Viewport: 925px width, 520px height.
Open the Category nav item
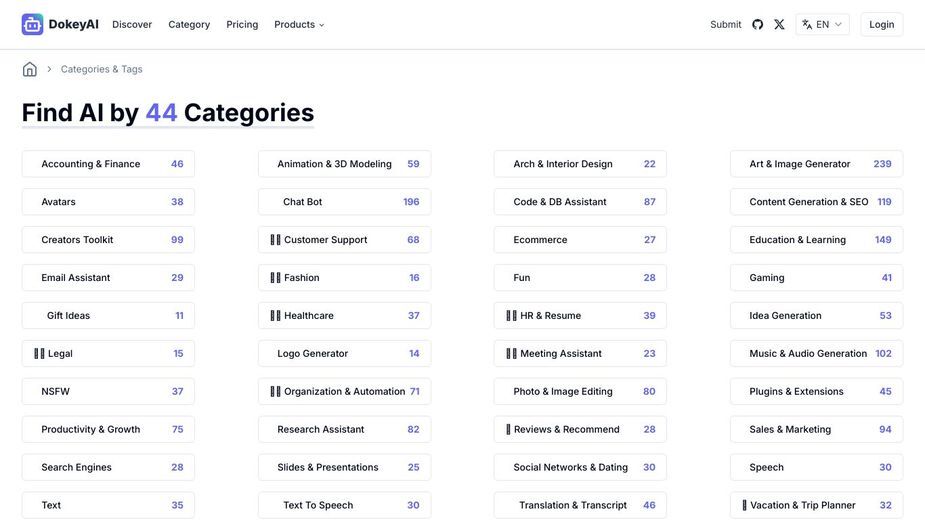[189, 24]
